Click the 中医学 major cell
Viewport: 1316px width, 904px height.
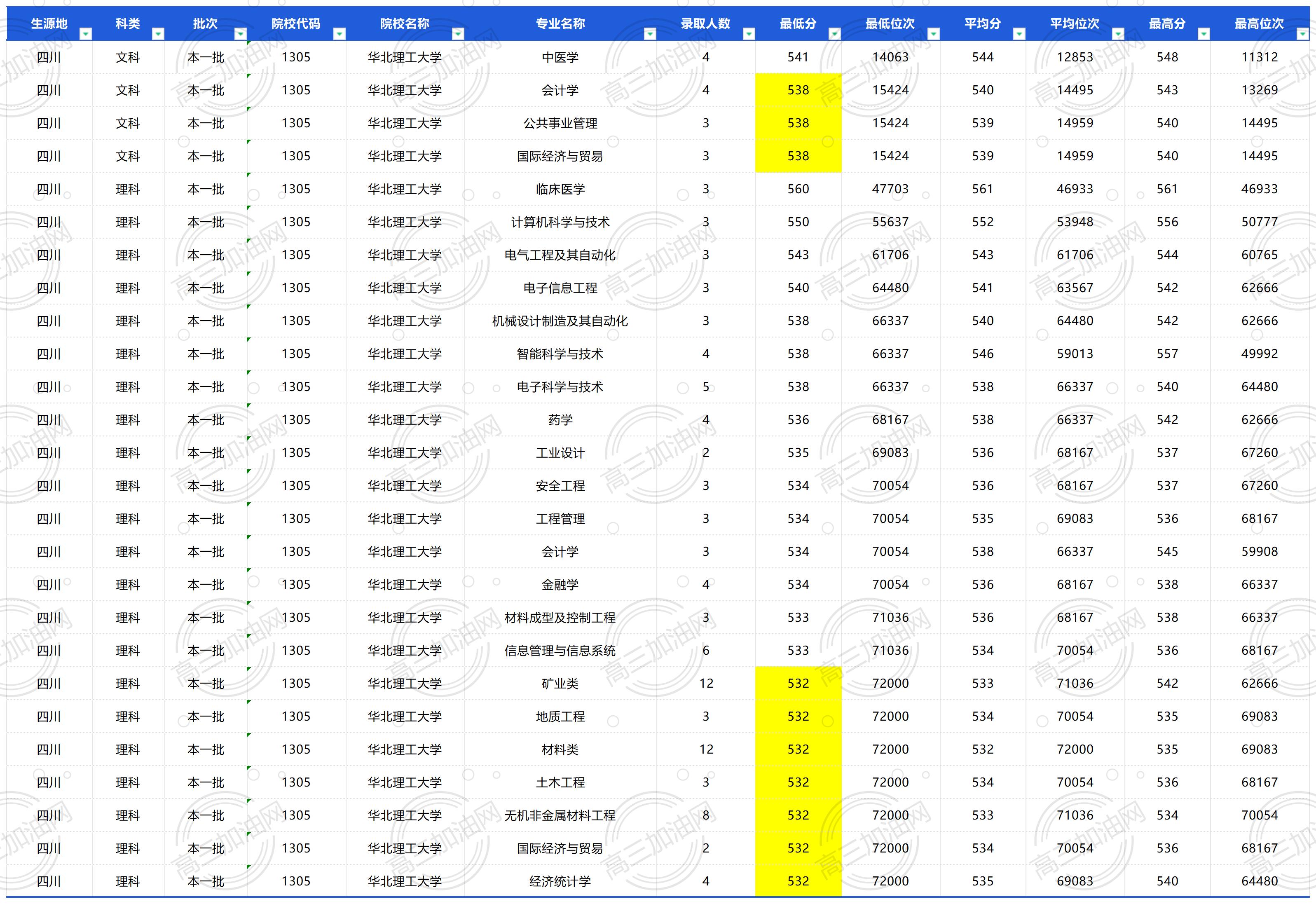click(x=560, y=57)
